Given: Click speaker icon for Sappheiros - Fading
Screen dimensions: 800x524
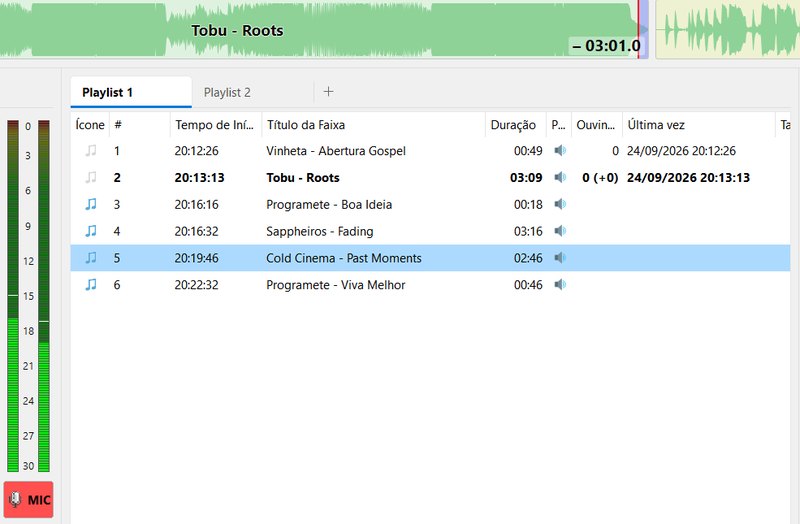Looking at the screenshot, I should coord(560,231).
